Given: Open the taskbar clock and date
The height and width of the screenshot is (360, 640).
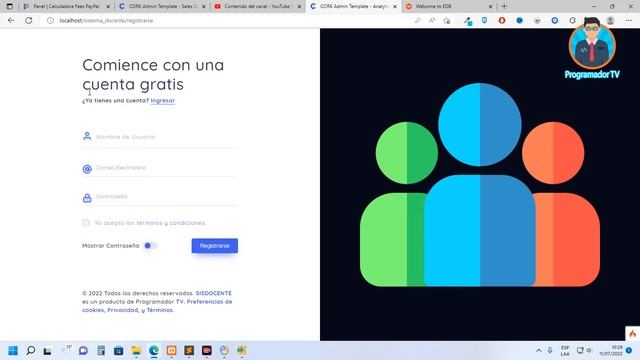Looking at the screenshot, I should 611,351.
